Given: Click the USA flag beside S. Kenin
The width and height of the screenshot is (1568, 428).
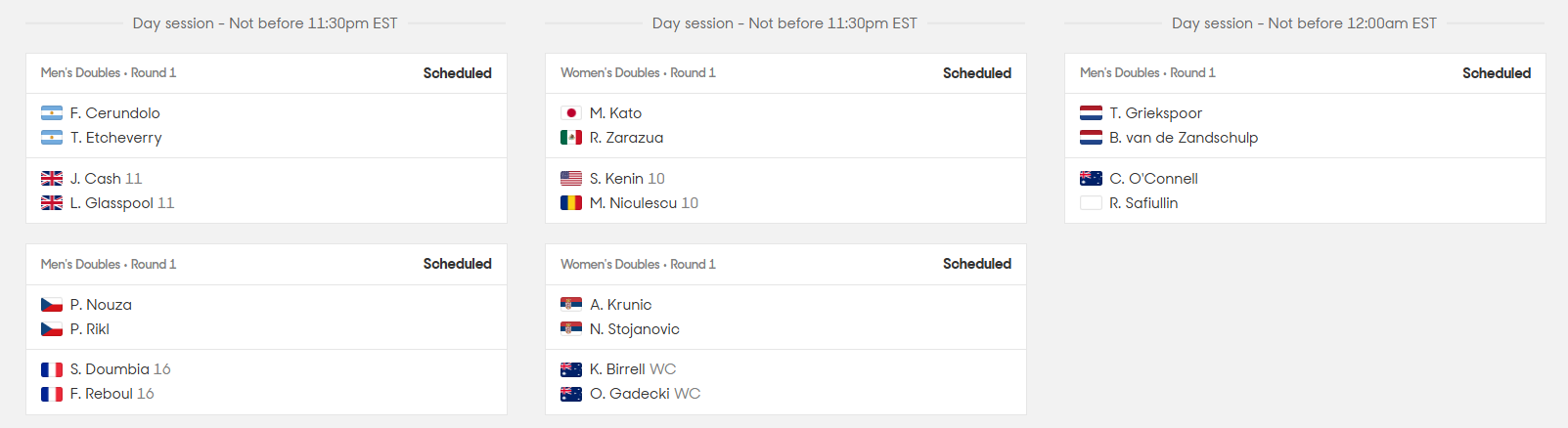Looking at the screenshot, I should 571,179.
